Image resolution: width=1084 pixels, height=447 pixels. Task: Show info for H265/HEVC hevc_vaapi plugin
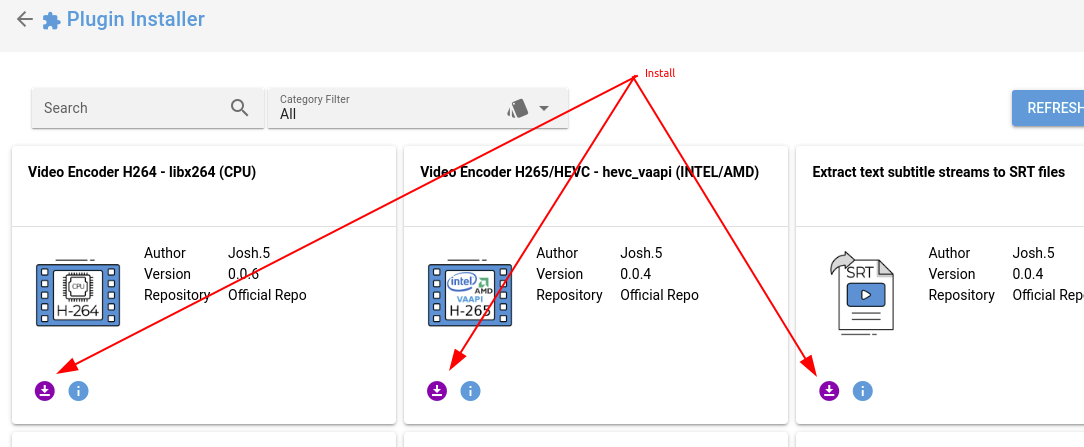coord(470,391)
